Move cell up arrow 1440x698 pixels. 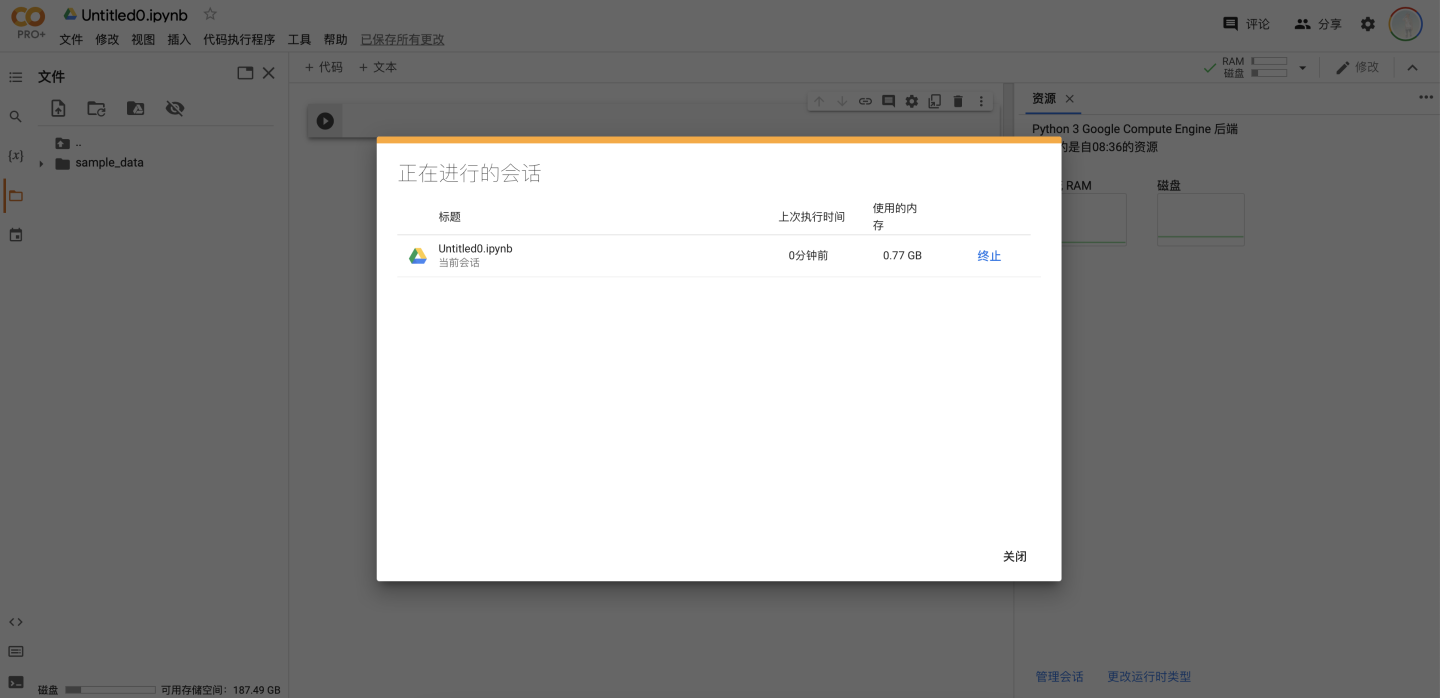(819, 101)
